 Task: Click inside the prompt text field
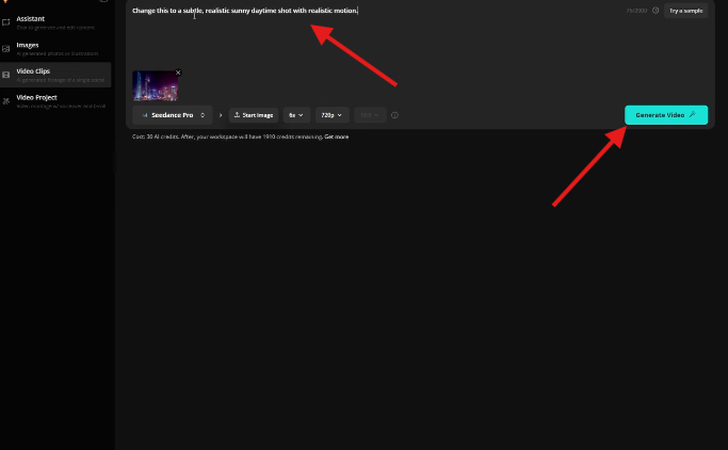click(x=380, y=40)
